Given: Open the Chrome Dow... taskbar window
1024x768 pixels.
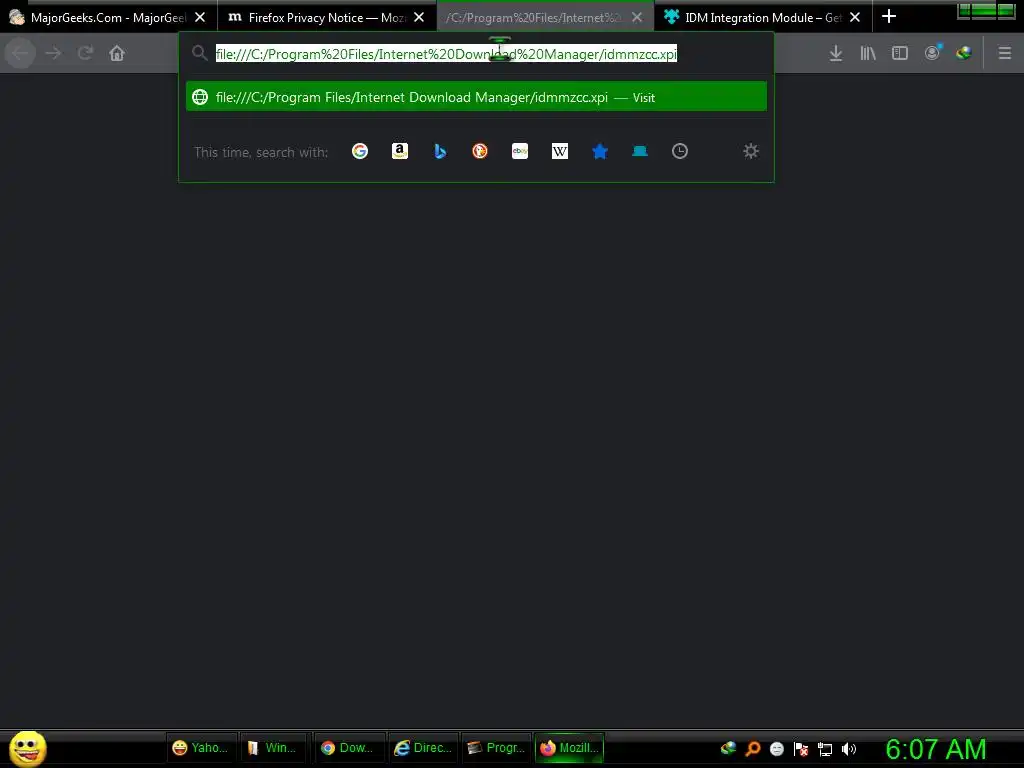Looking at the screenshot, I should (x=349, y=748).
